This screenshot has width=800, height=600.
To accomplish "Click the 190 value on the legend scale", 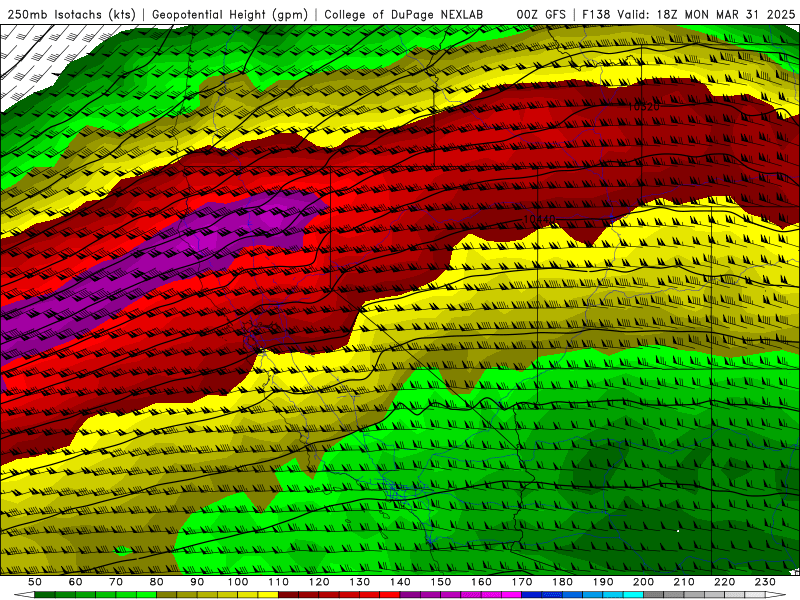I will (603, 582).
